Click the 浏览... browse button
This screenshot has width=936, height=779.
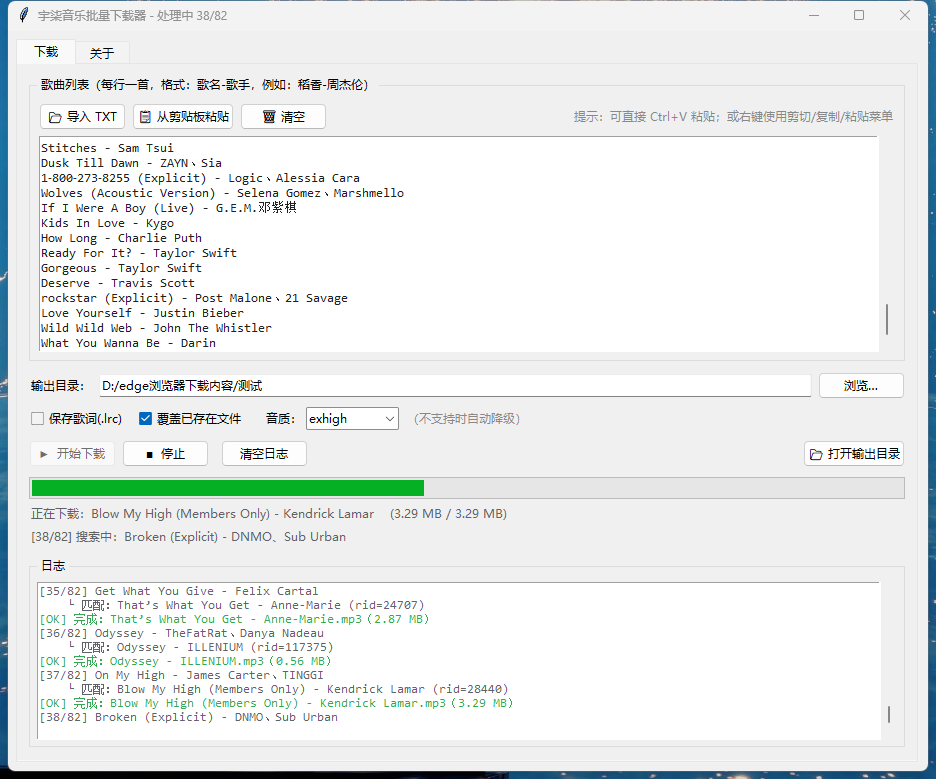pyautogui.click(x=861, y=386)
